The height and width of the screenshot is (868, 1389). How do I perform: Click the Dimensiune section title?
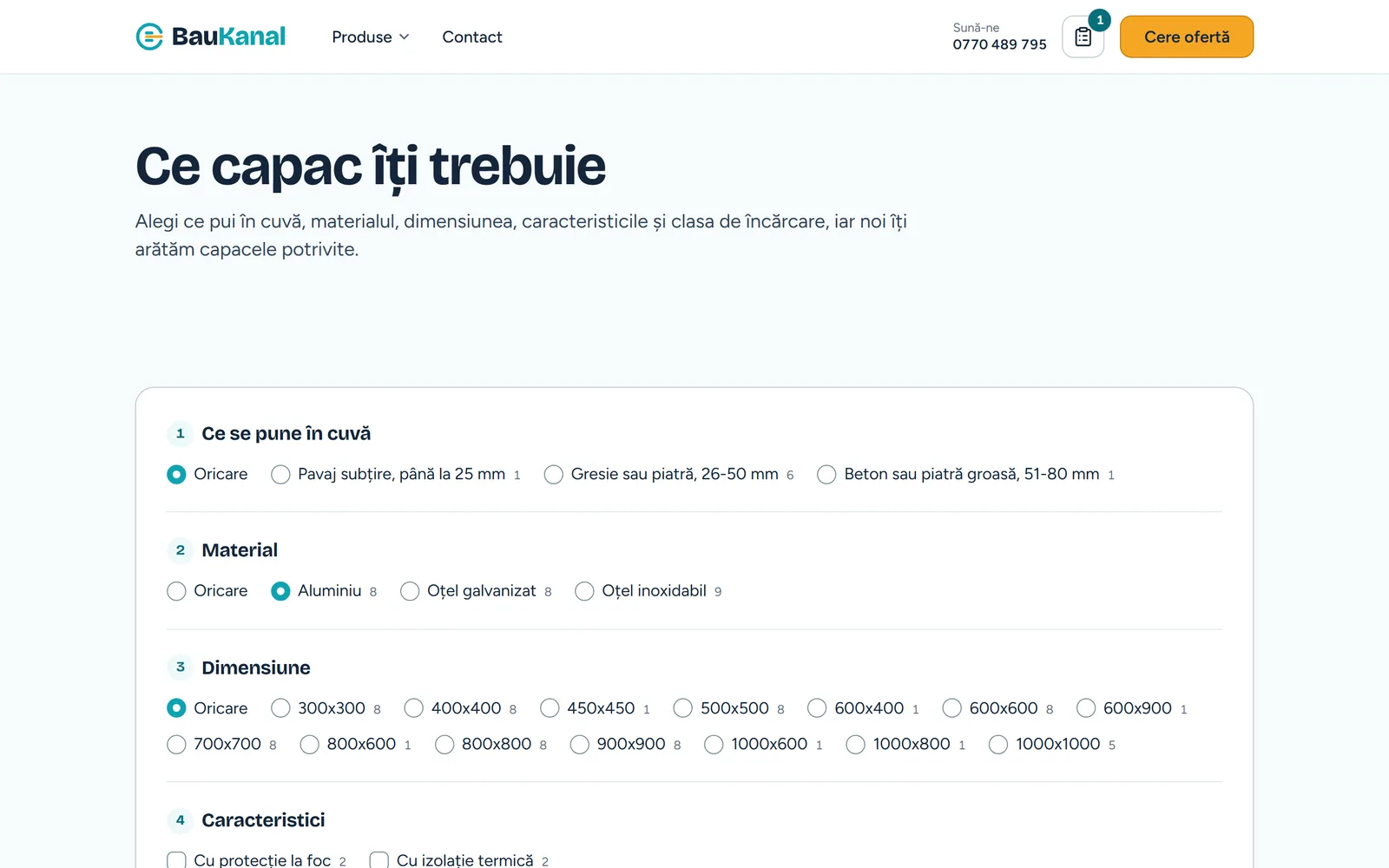[x=256, y=667]
